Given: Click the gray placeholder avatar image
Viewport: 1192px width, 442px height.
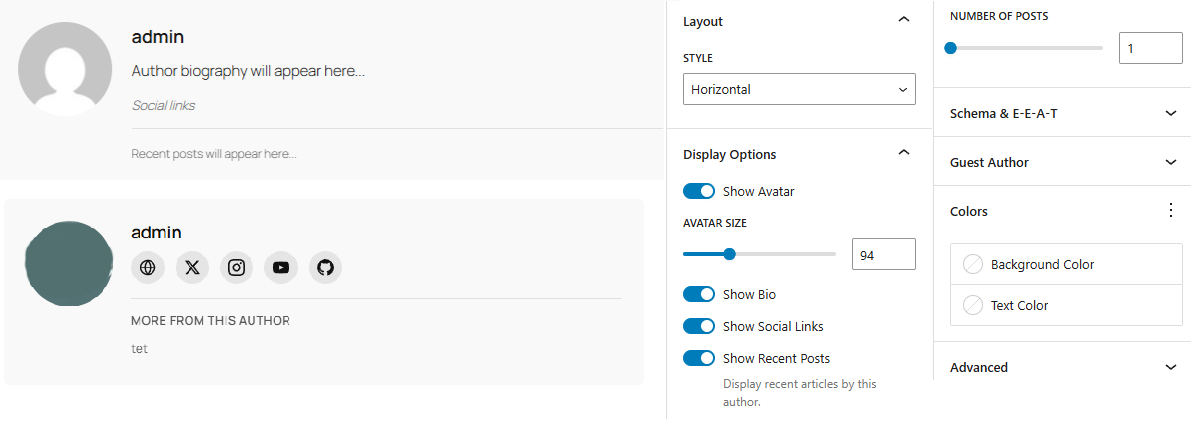Looking at the screenshot, I should [65, 69].
